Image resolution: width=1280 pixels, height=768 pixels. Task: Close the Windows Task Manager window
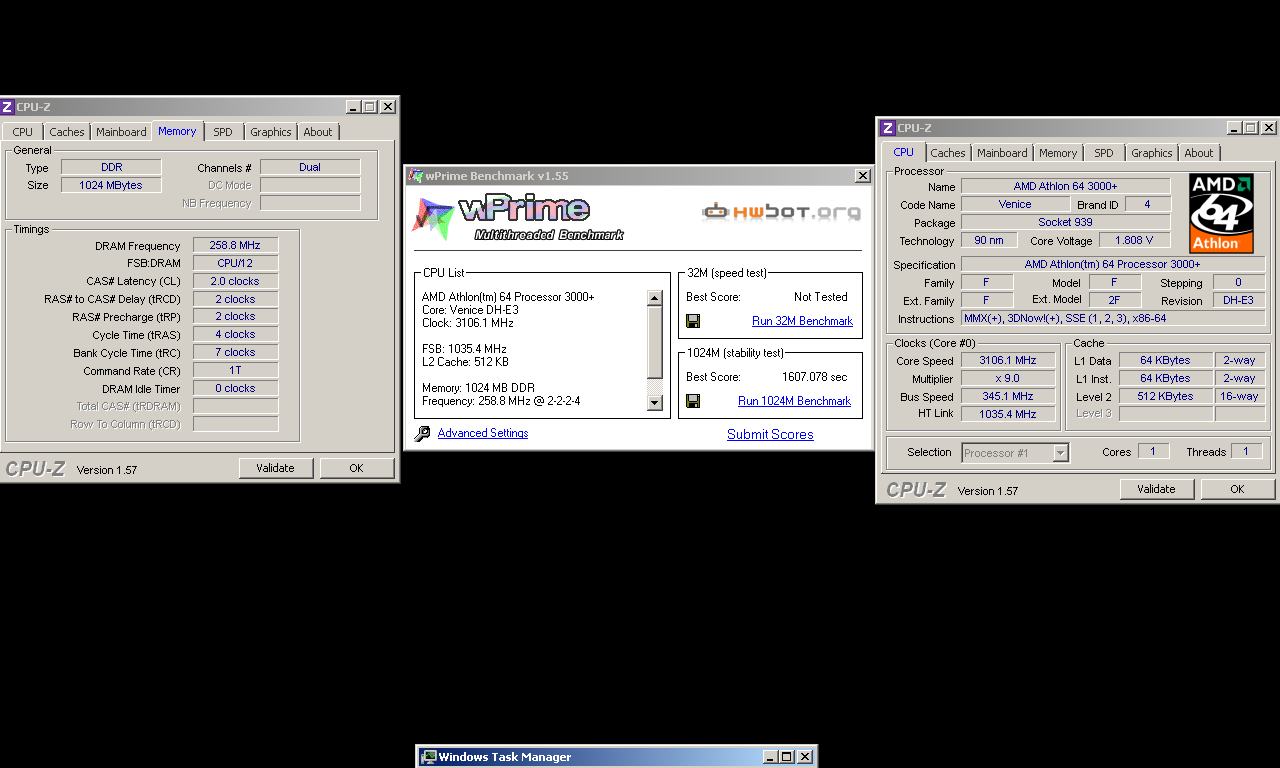tap(805, 757)
